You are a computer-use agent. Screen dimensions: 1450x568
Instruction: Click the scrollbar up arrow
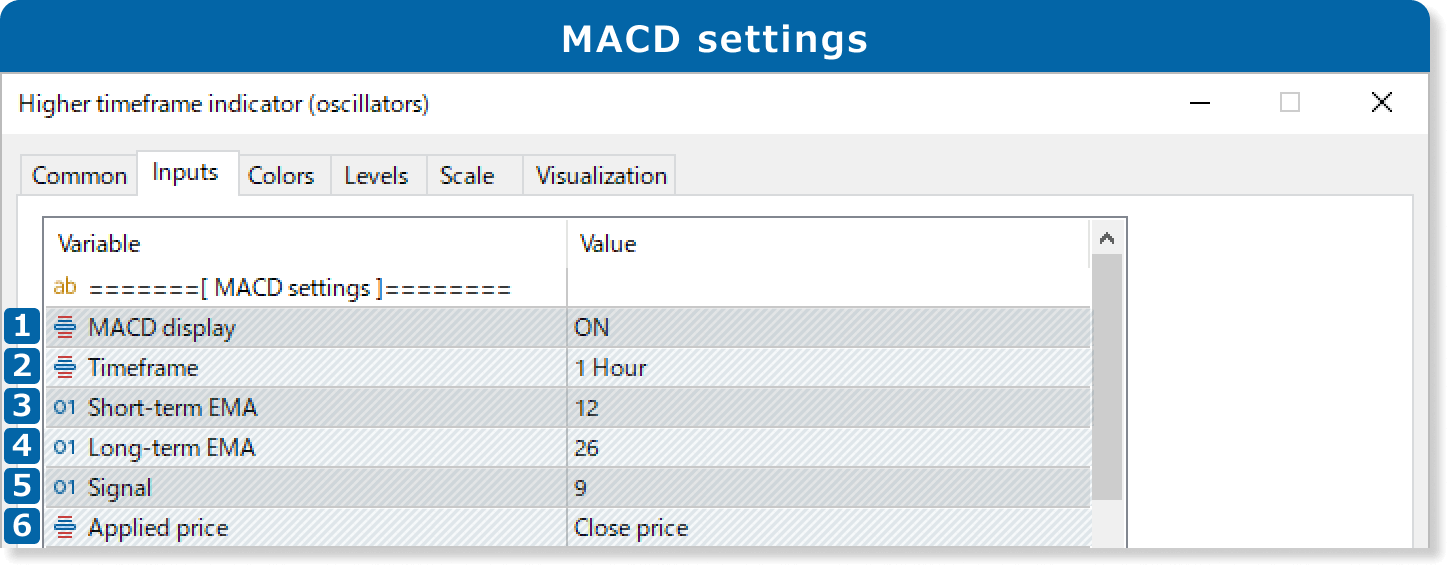pyautogui.click(x=1106, y=239)
